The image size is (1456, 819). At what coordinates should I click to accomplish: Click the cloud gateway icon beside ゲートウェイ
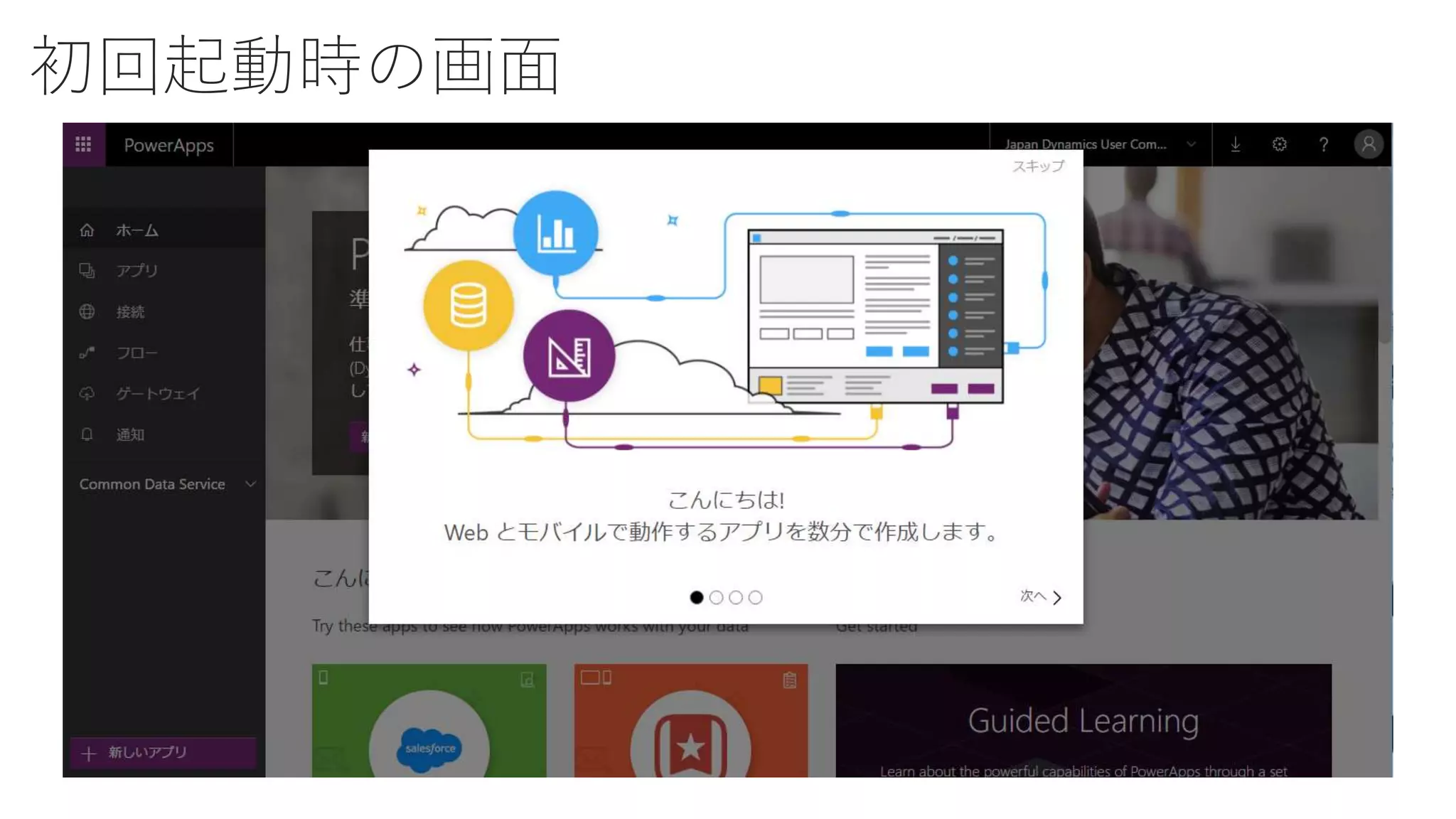tap(87, 393)
